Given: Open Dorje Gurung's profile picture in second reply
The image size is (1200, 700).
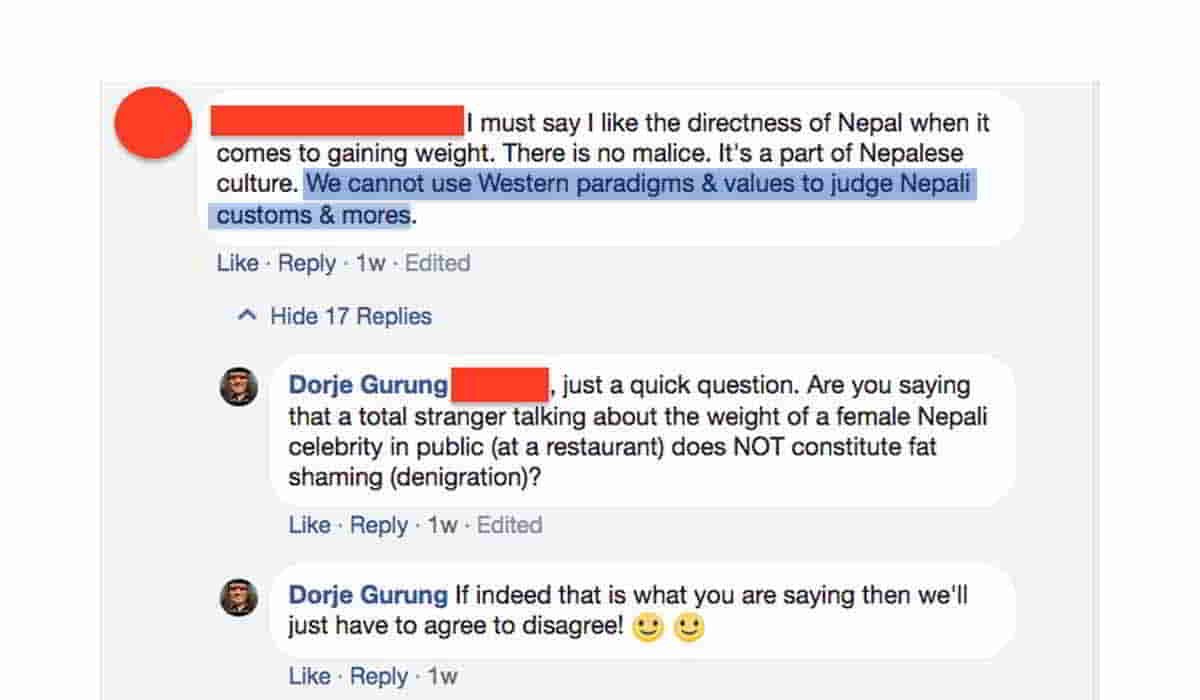Looking at the screenshot, I should click(240, 595).
